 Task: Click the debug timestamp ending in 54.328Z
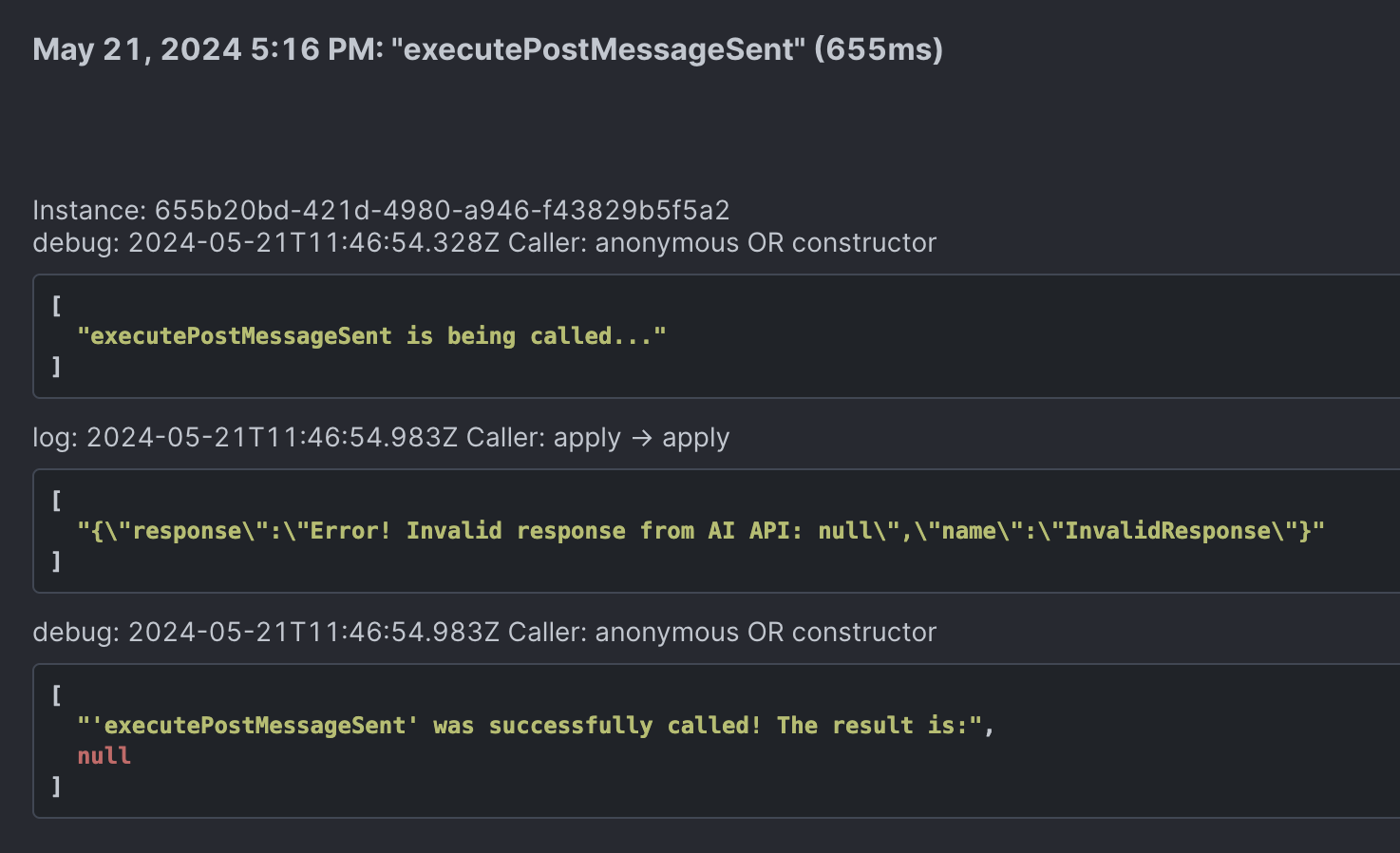pyautogui.click(x=313, y=243)
